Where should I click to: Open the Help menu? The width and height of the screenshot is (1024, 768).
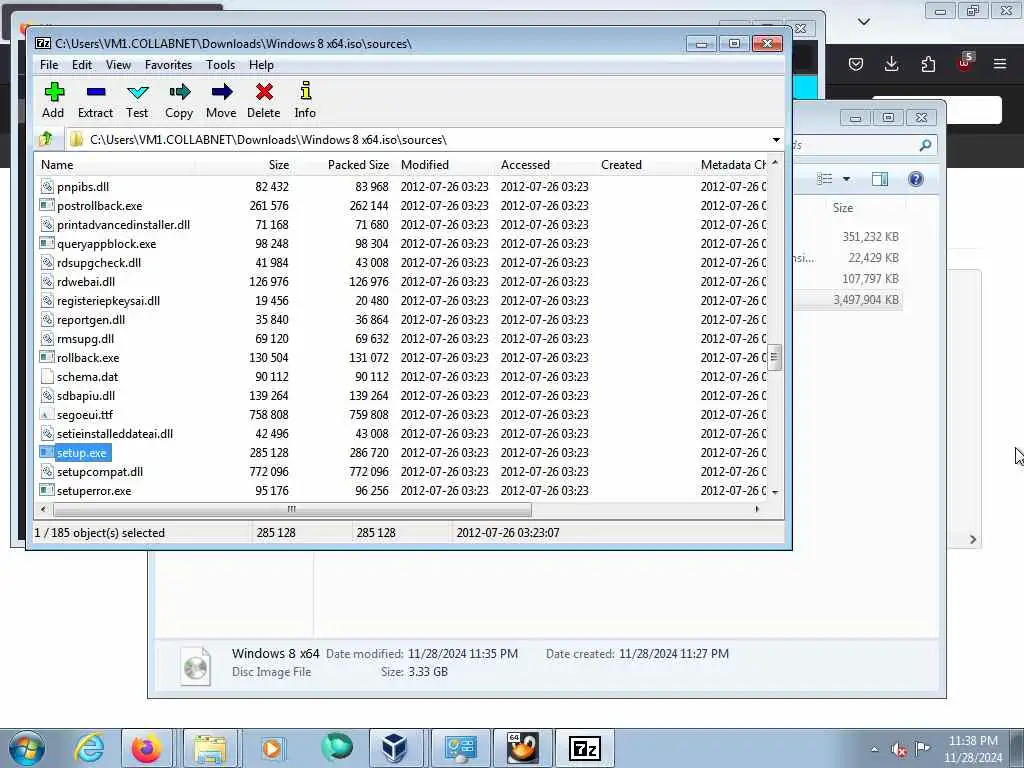pos(261,65)
